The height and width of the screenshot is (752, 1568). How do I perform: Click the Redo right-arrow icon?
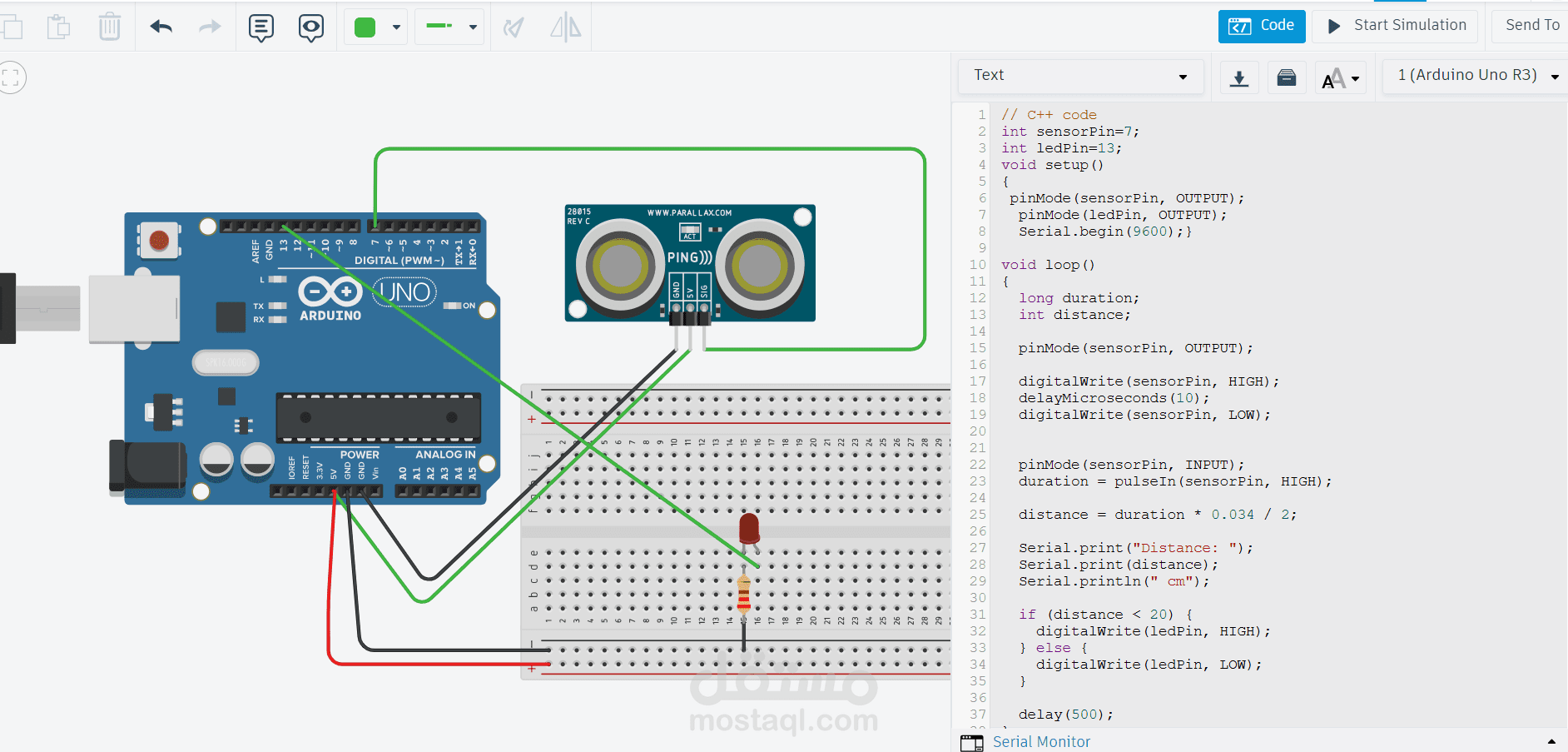(x=210, y=27)
